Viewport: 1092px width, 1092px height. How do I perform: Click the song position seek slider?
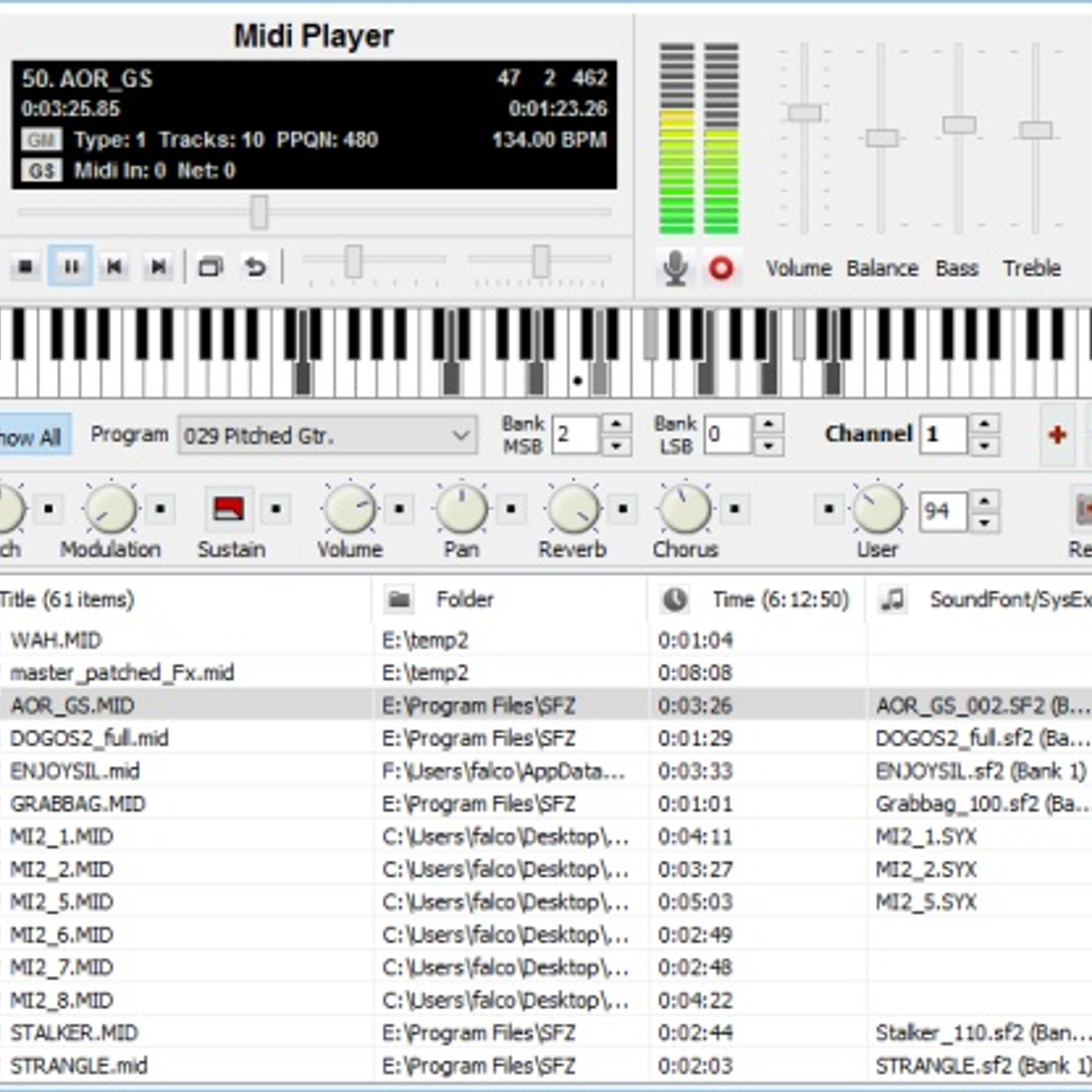(x=258, y=212)
